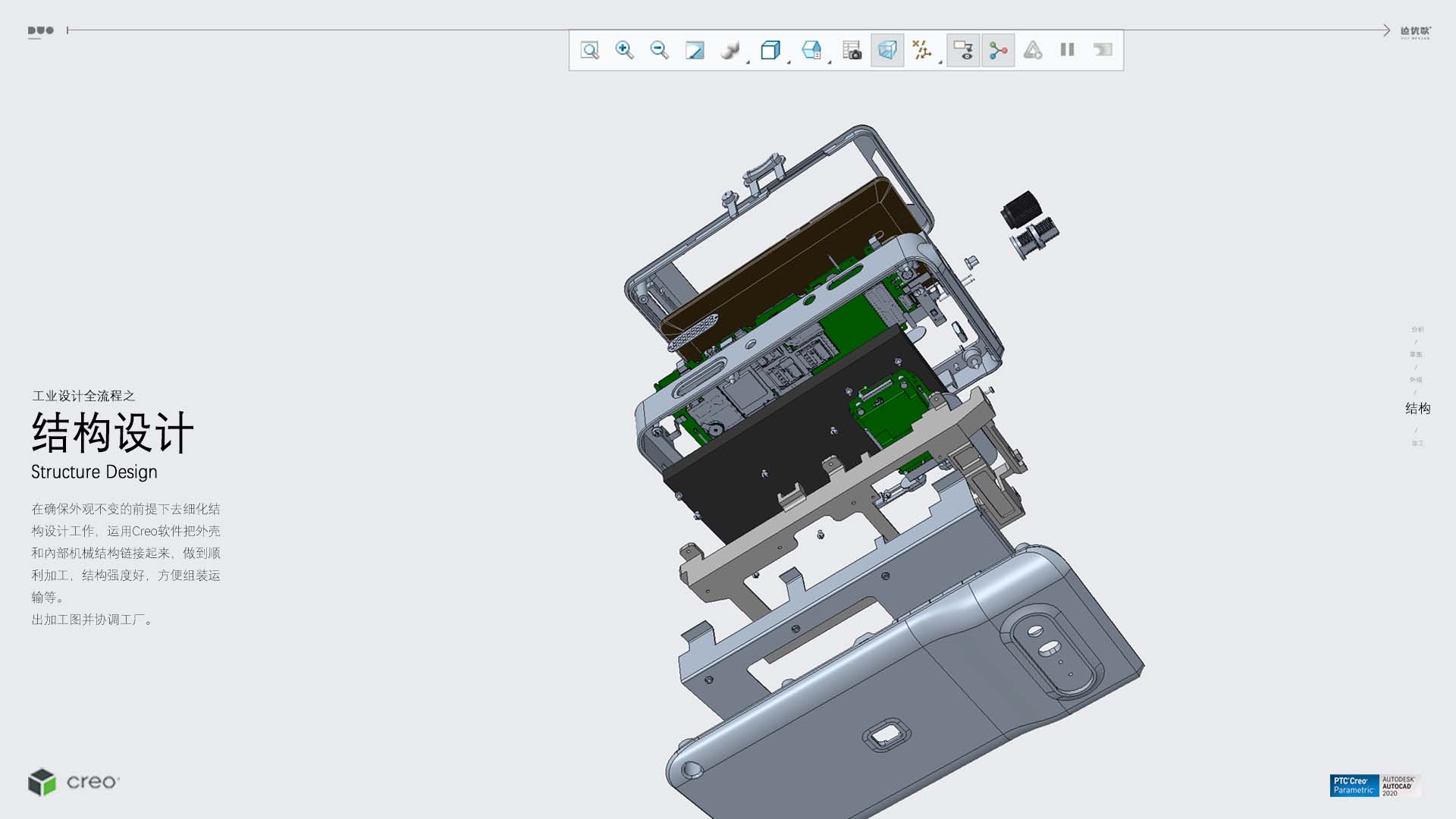This screenshot has height=819, width=1456.
Task: Open the View Manager icon
Action: pyautogui.click(x=811, y=50)
